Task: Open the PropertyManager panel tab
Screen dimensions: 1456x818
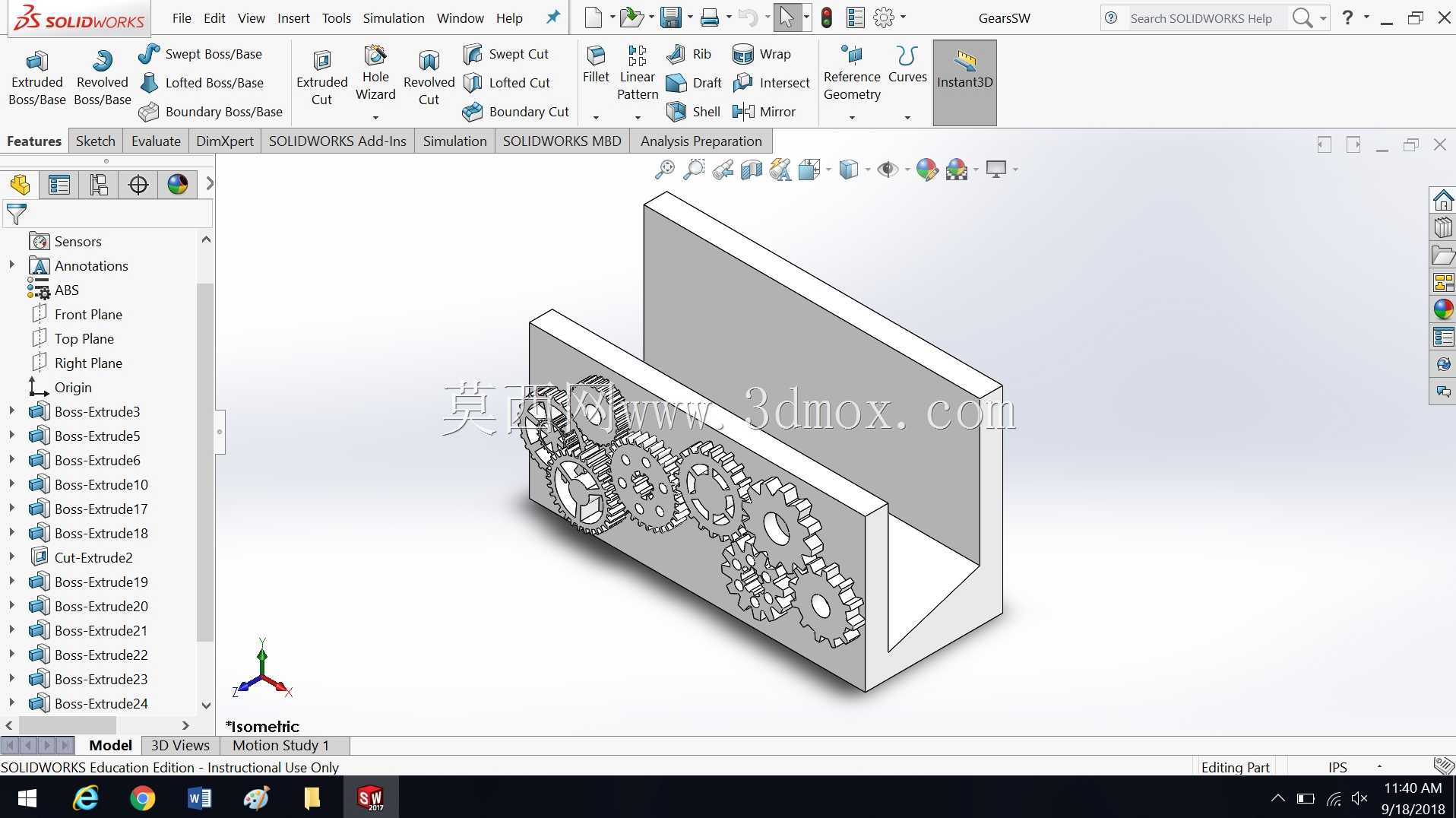Action: (59, 184)
